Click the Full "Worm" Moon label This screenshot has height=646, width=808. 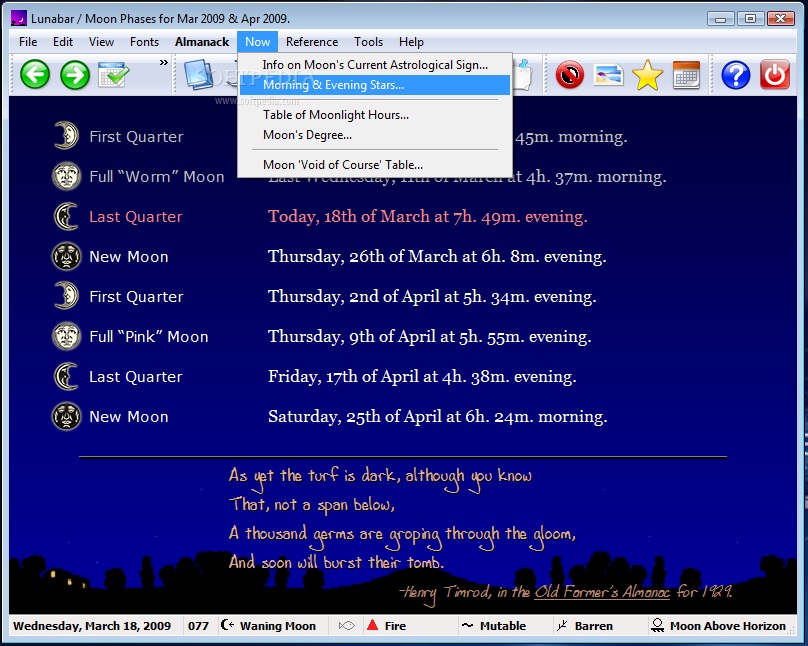coord(157,177)
